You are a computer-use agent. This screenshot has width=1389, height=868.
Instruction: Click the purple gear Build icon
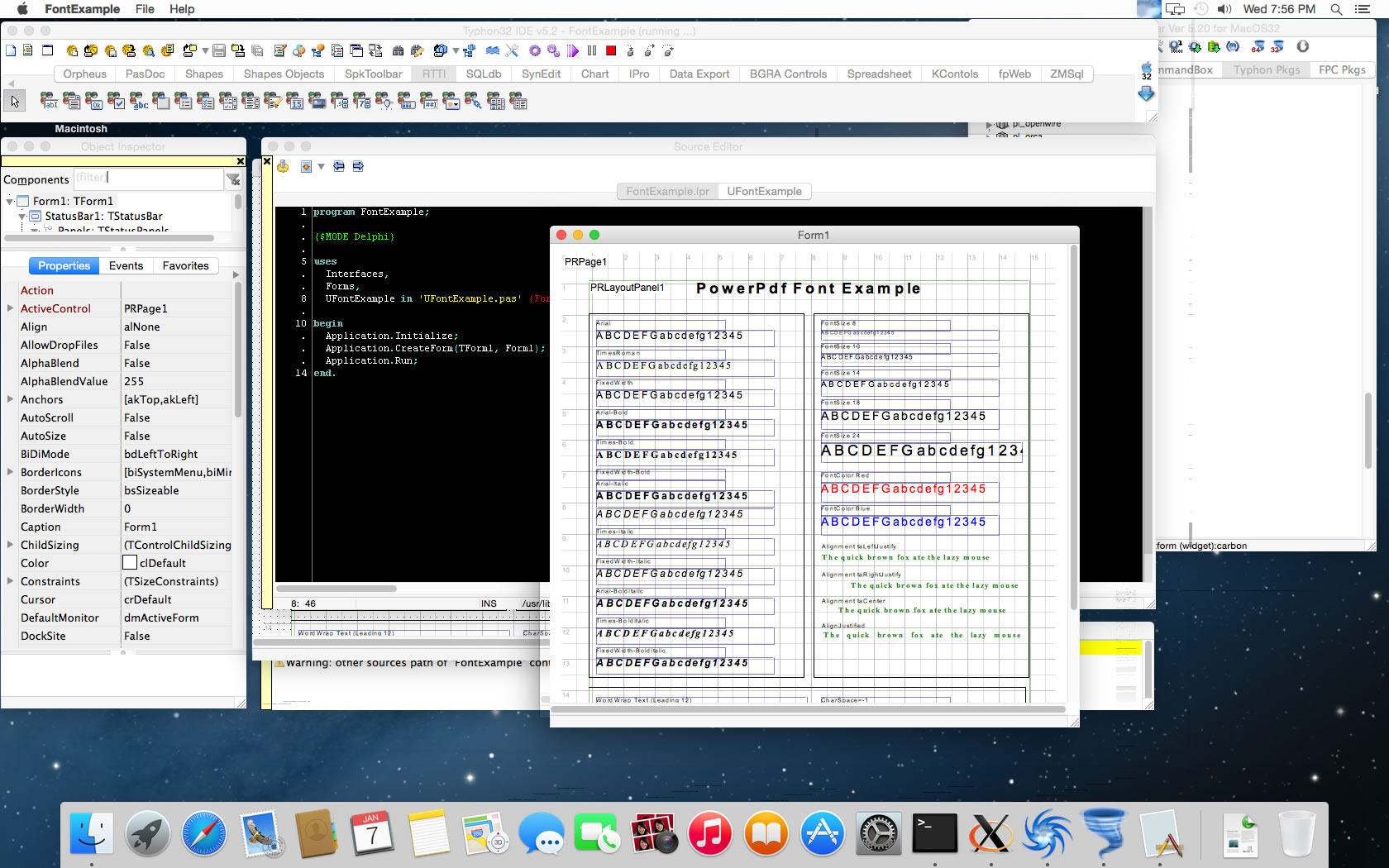pos(535,50)
